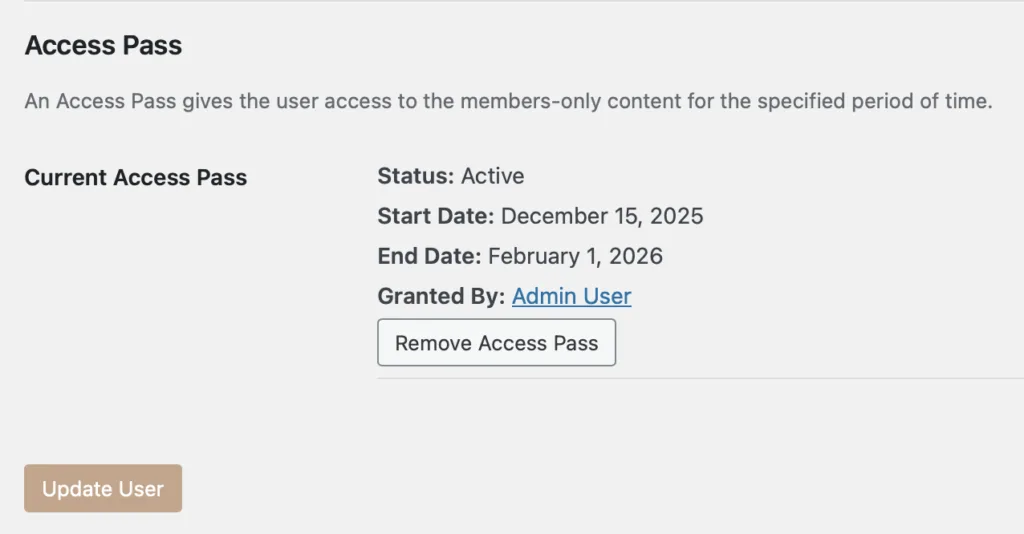The width and height of the screenshot is (1024, 534).
Task: Click the December 15, 2025 start date
Action: (602, 216)
